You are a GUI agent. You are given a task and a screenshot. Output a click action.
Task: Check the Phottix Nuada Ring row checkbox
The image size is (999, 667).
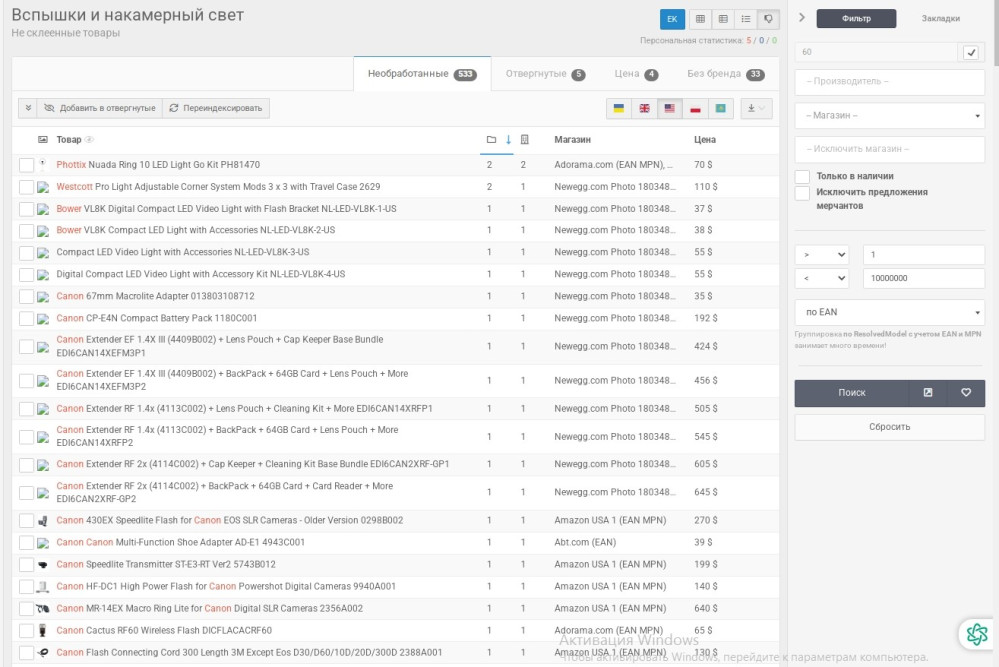tap(26, 165)
